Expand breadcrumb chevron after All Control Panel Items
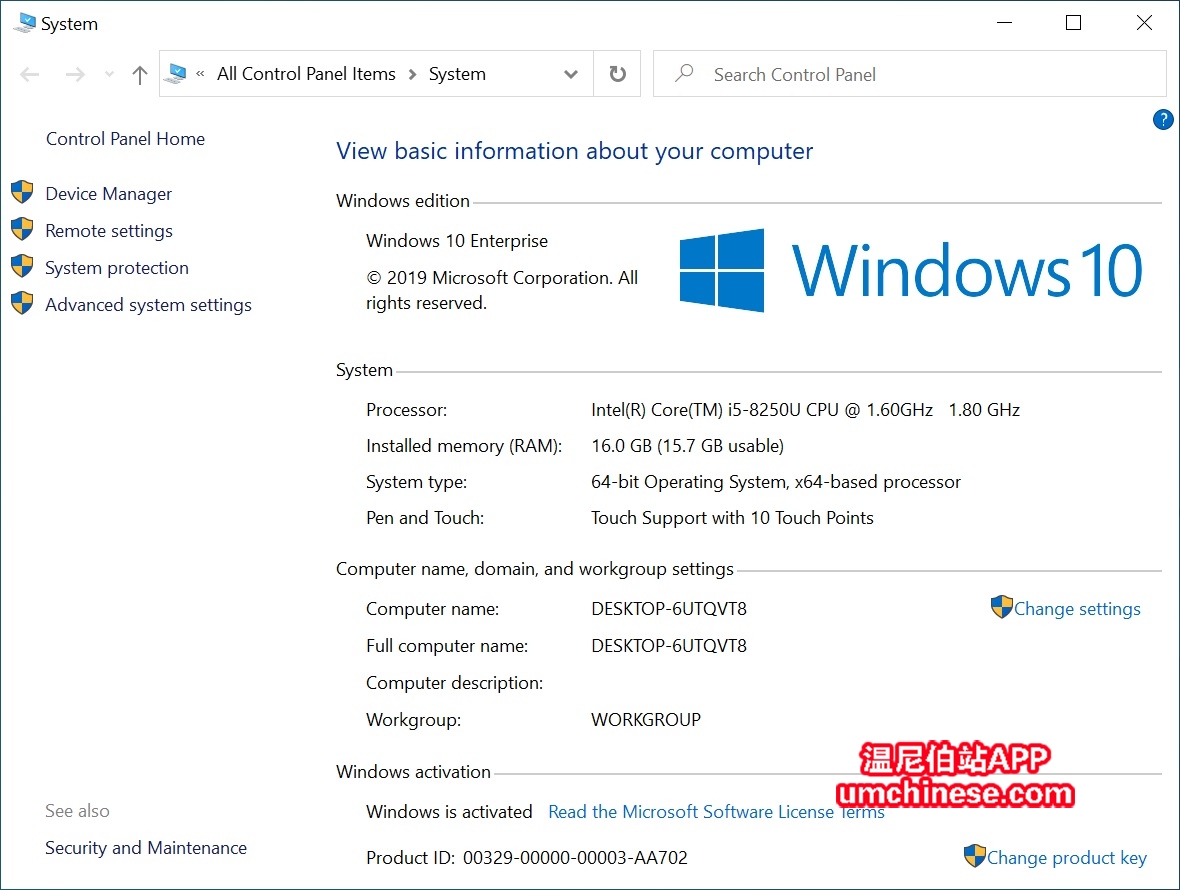The height and width of the screenshot is (890, 1180). click(x=412, y=74)
